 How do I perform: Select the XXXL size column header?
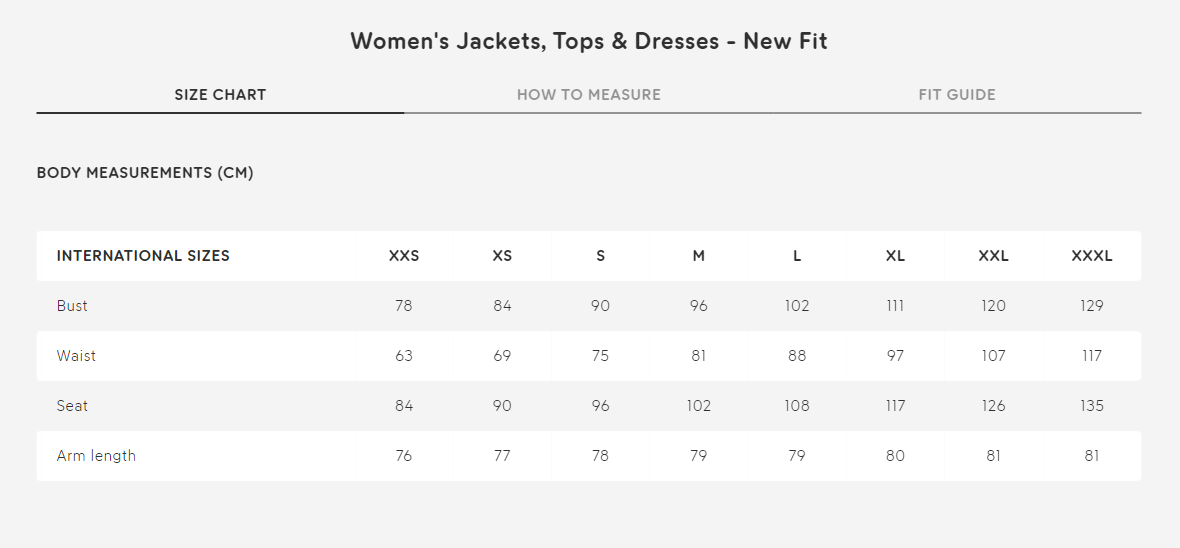(x=1092, y=256)
